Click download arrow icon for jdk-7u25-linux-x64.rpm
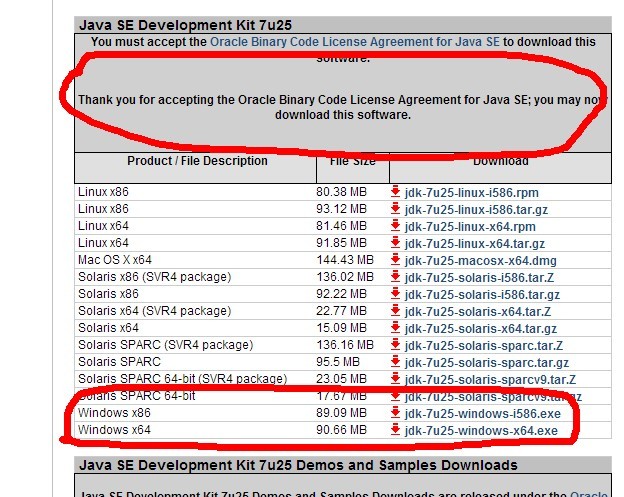 (395, 226)
